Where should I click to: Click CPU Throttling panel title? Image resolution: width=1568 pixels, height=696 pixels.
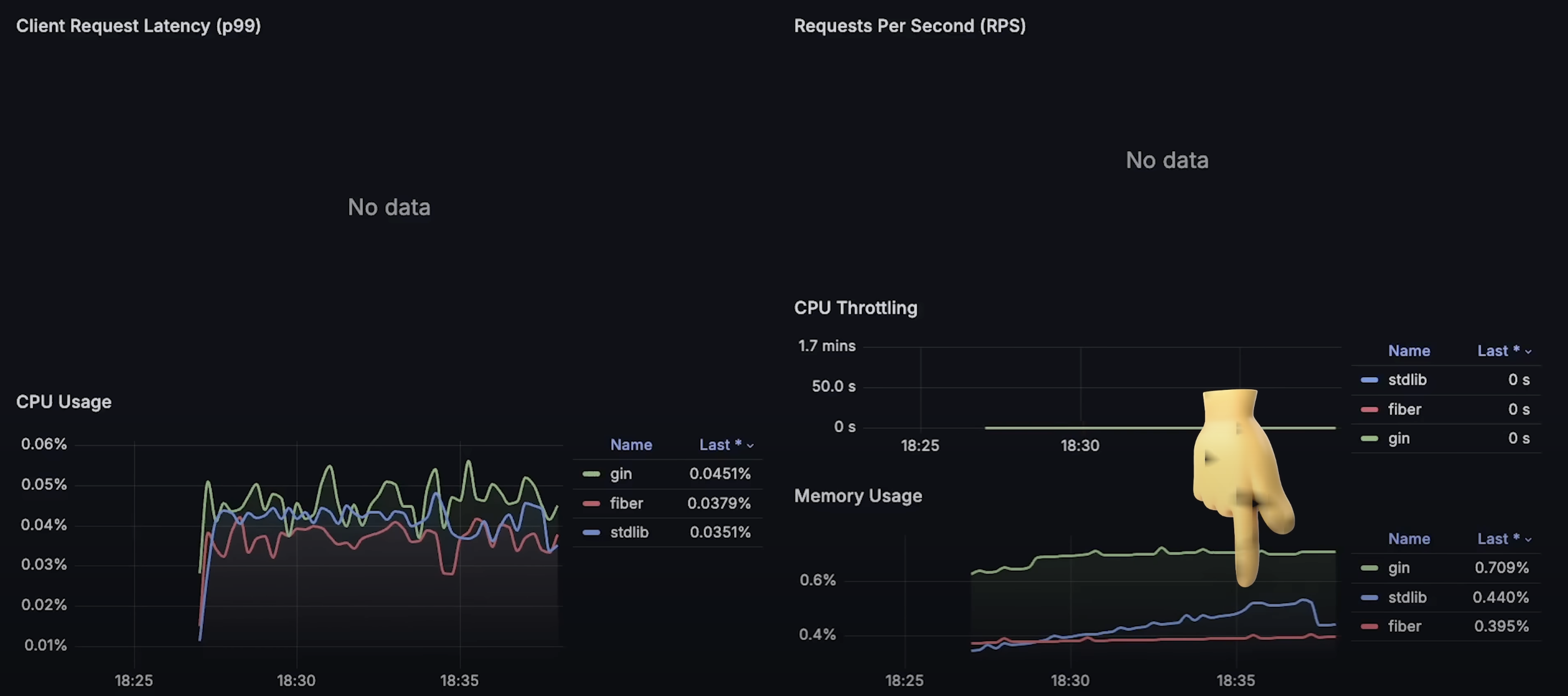click(855, 308)
